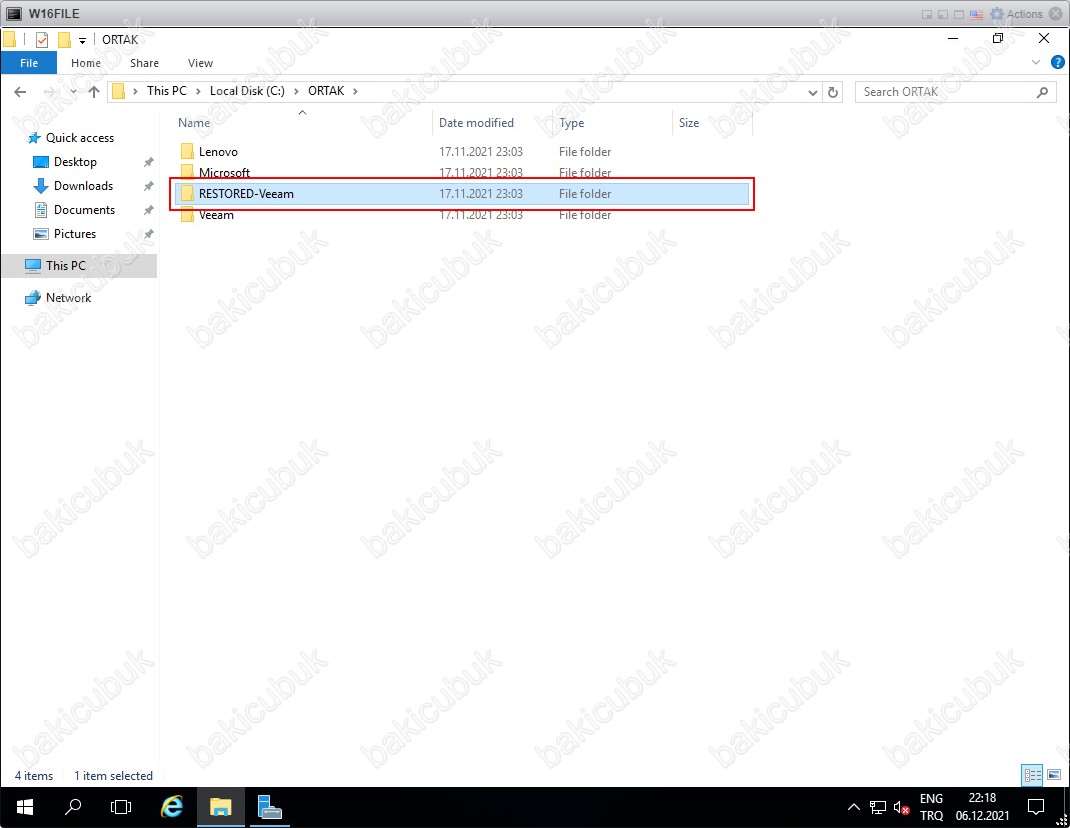Viewport: 1070px width, 828px height.
Task: Open the File ribbon tab
Action: [29, 63]
